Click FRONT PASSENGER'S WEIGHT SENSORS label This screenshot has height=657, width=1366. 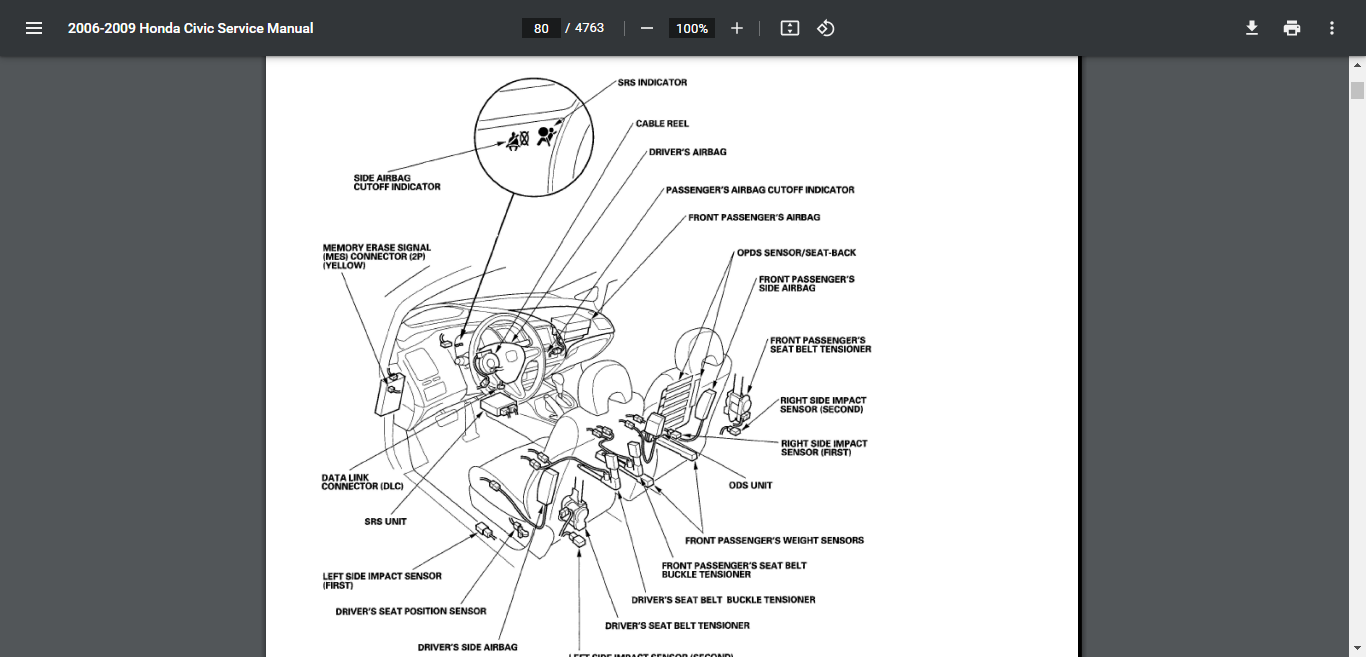point(774,540)
